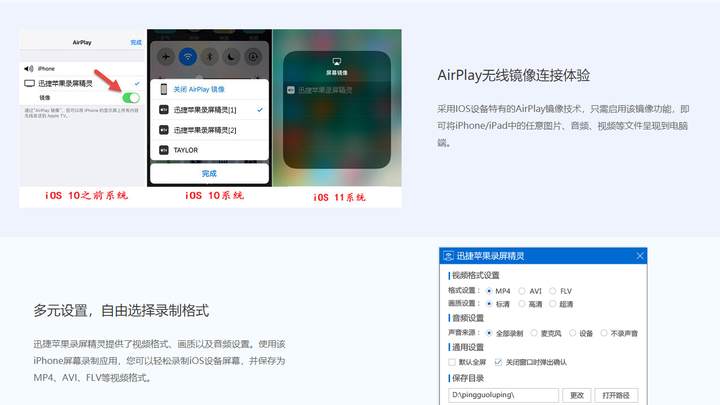
Task: Click the 多元设置，自由选择录制格式 heading
Action: coord(121,311)
